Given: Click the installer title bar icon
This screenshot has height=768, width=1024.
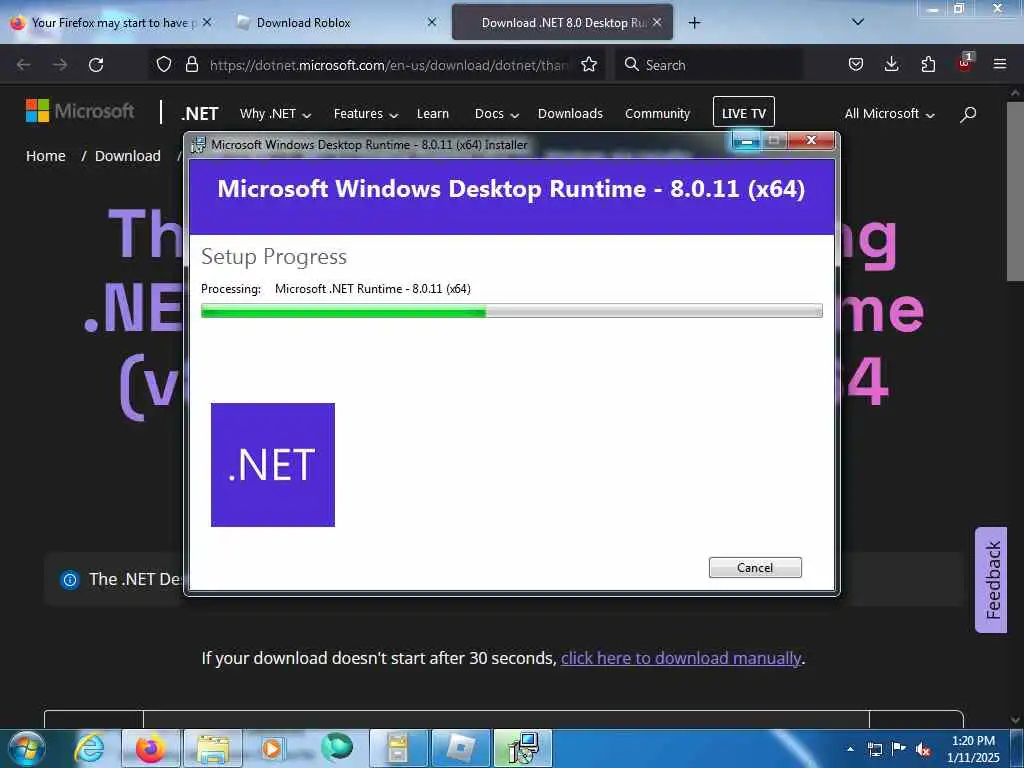Looking at the screenshot, I should [x=198, y=144].
